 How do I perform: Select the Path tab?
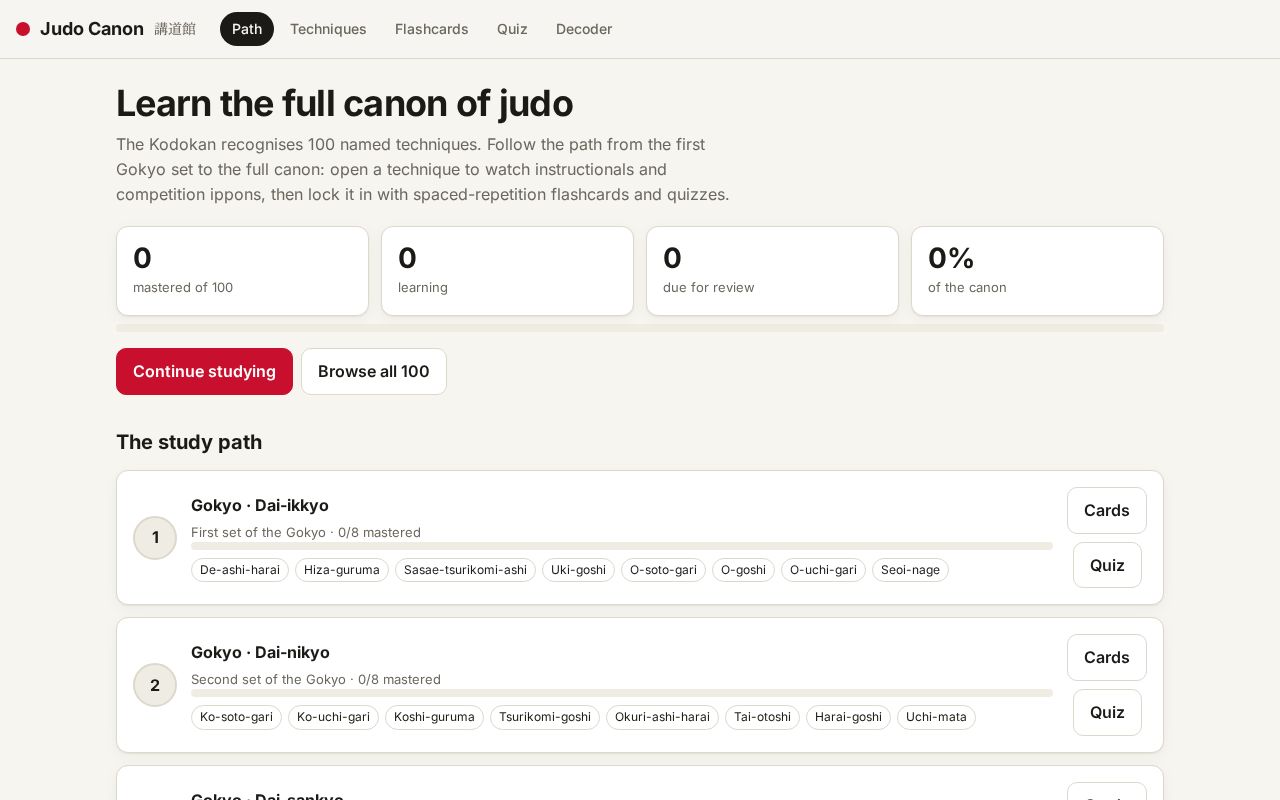(x=247, y=29)
